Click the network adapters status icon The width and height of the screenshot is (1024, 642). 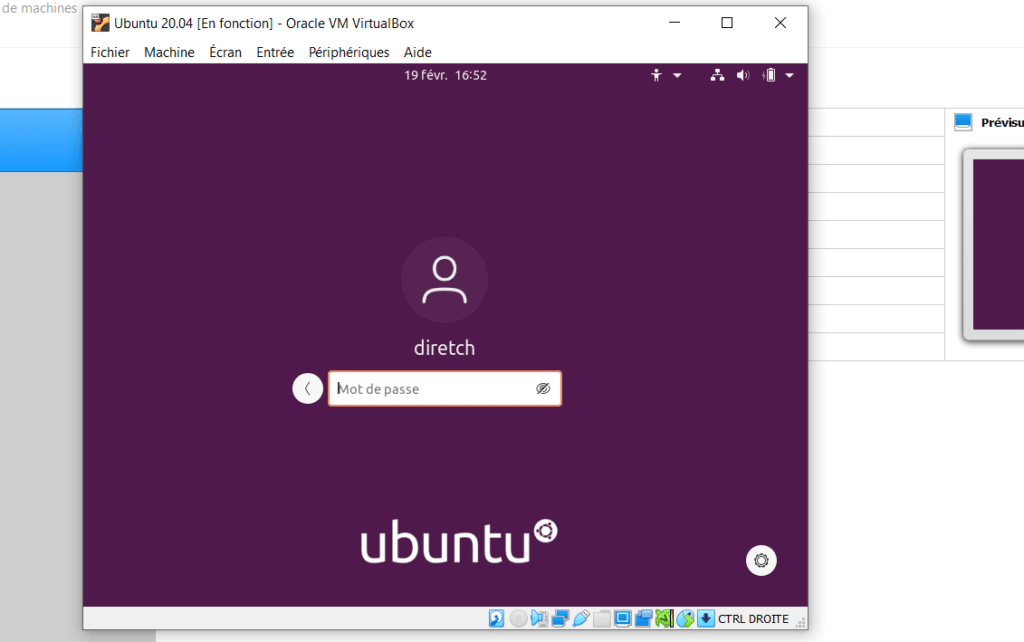pyautogui.click(x=560, y=618)
